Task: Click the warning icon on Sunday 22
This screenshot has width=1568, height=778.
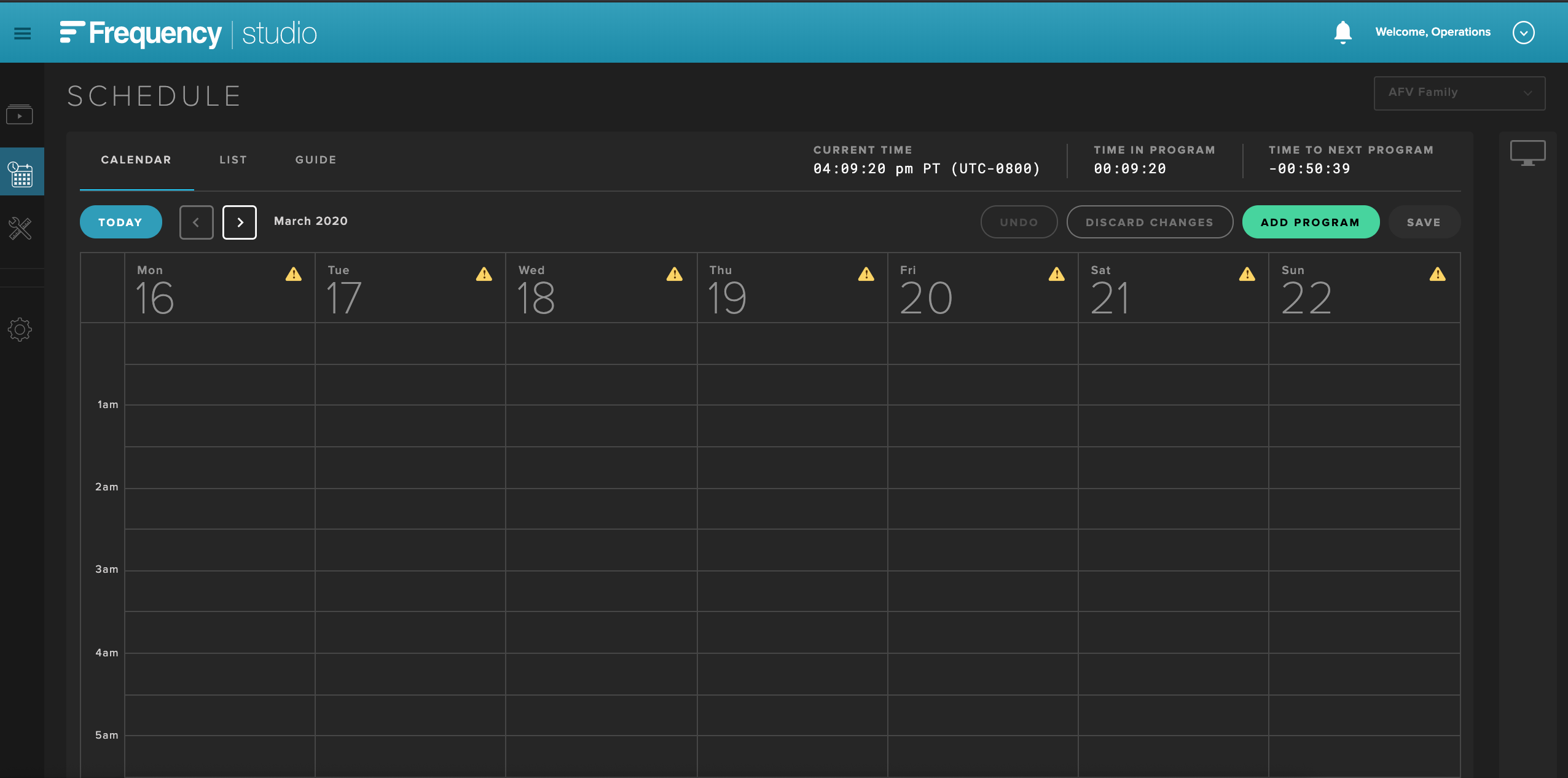Action: 1437,274
